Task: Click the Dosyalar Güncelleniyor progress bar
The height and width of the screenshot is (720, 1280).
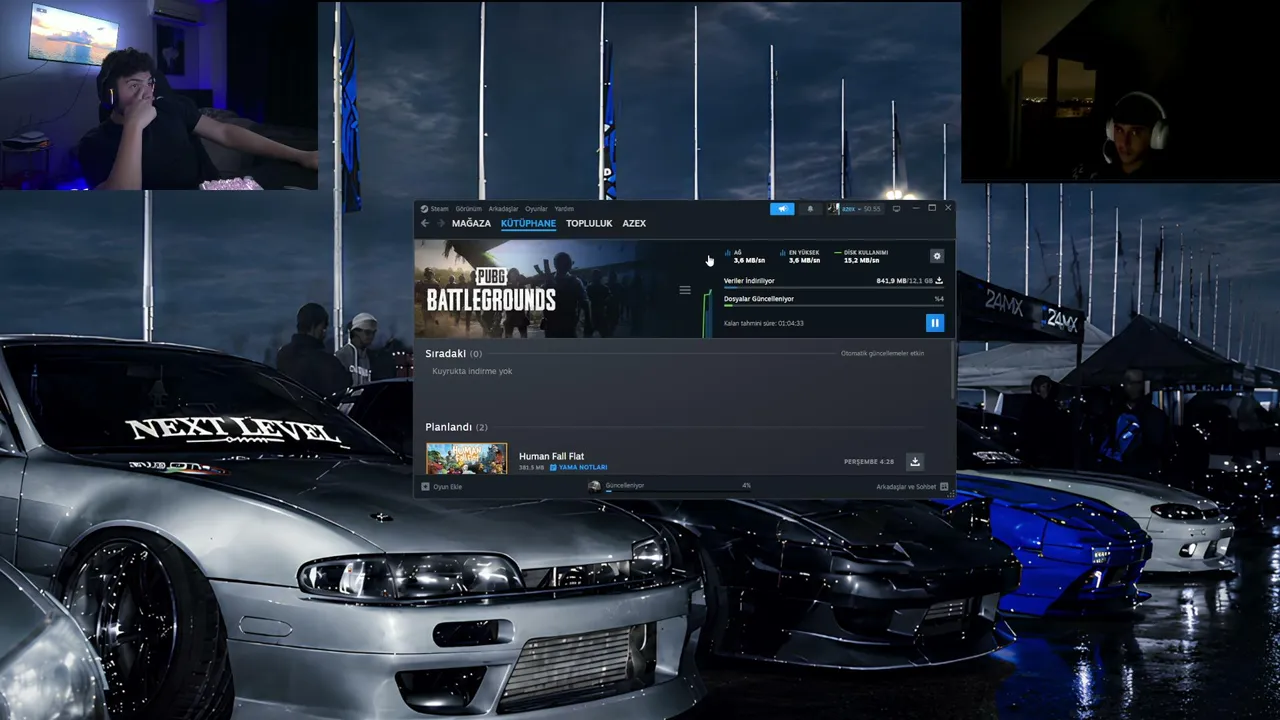Action: (x=833, y=306)
